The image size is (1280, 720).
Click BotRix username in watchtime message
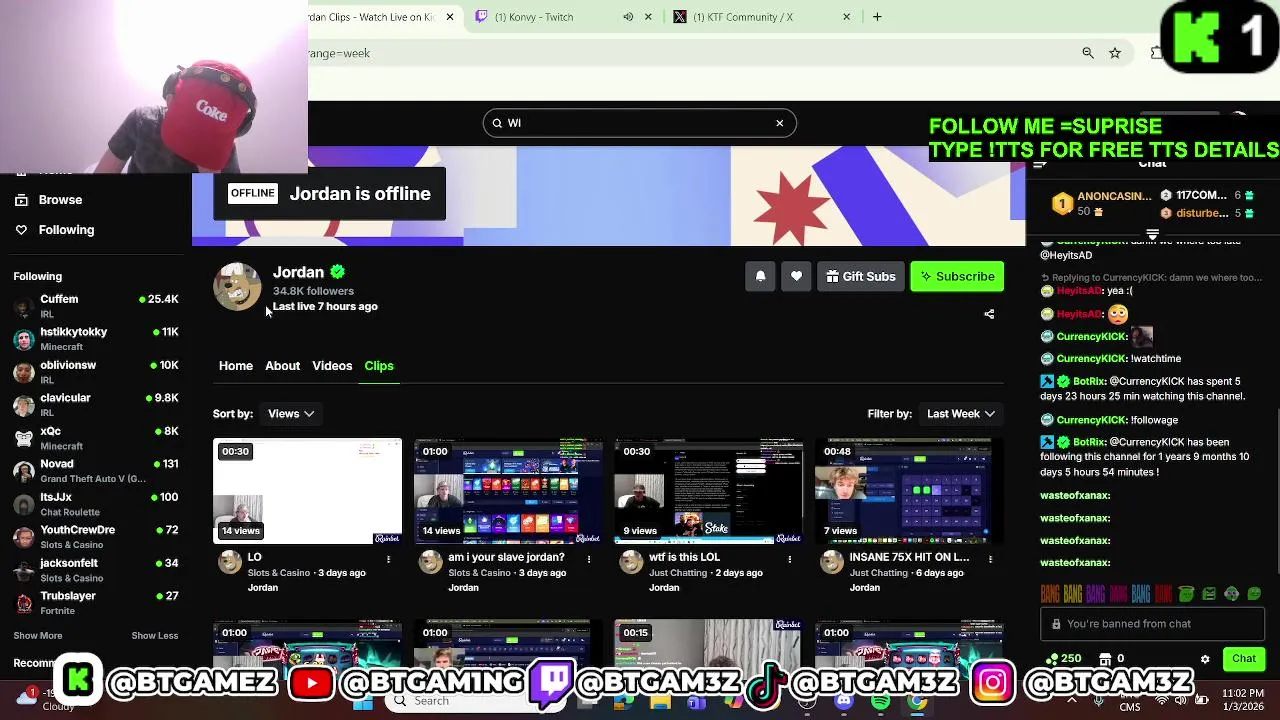click(1088, 381)
